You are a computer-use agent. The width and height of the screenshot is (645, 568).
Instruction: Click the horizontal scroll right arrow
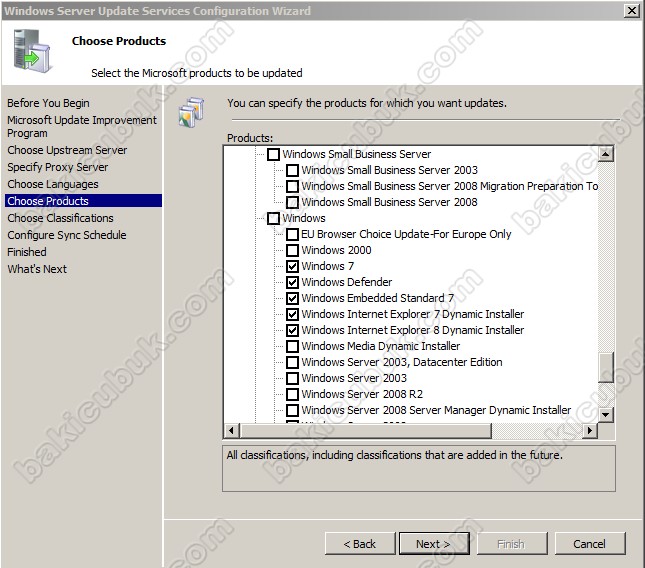590,431
